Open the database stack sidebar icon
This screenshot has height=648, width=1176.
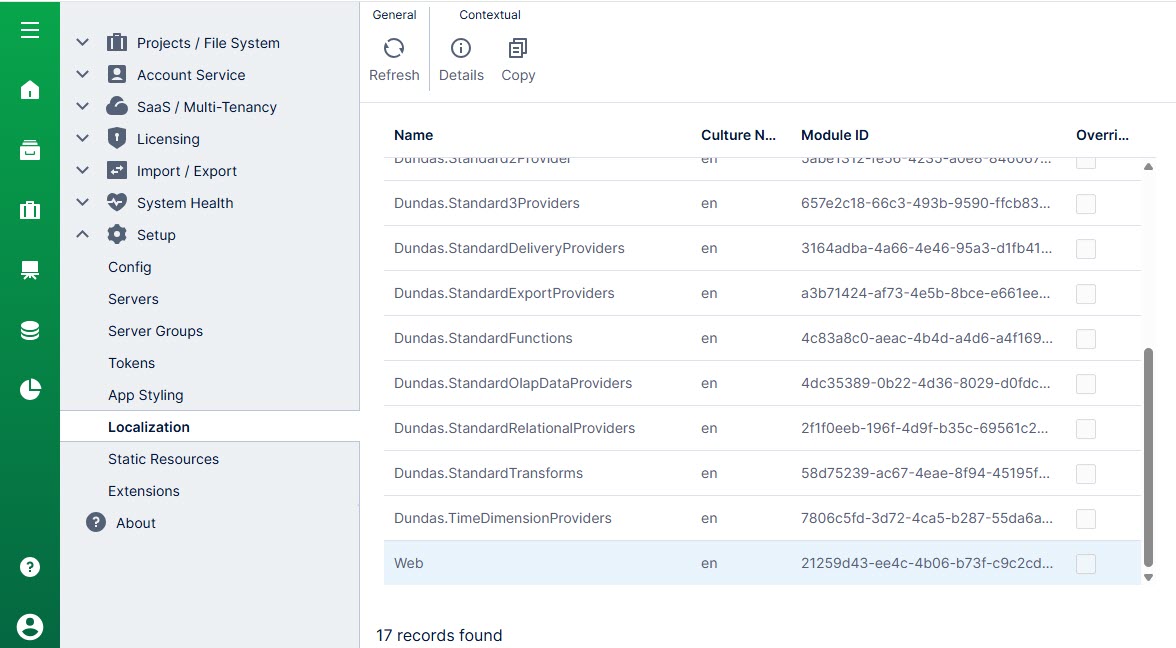30,330
